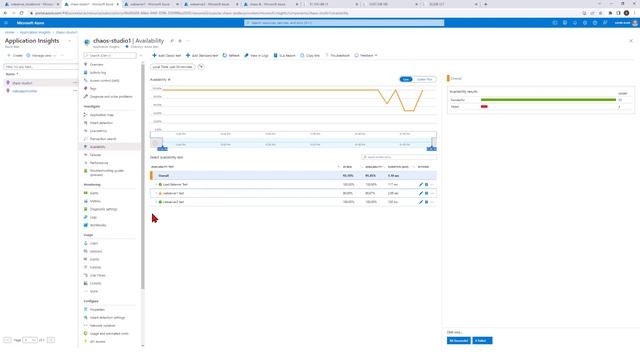Open Tags menu item

coord(93,89)
